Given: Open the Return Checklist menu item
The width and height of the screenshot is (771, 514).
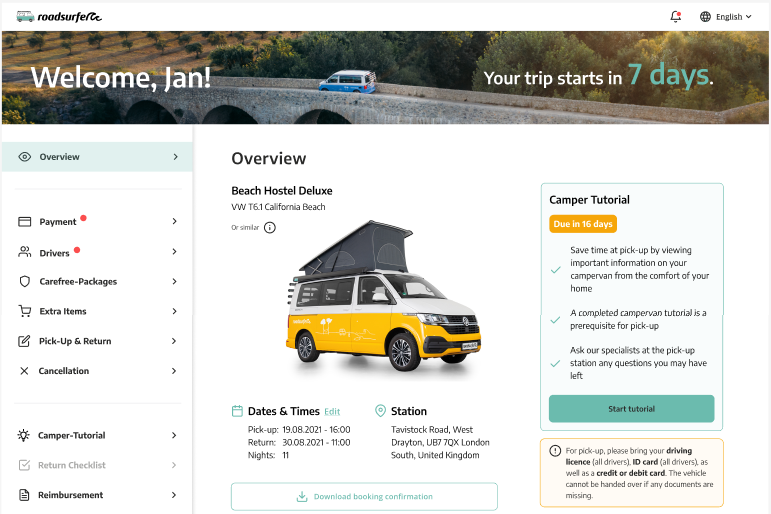Looking at the screenshot, I should [x=97, y=465].
